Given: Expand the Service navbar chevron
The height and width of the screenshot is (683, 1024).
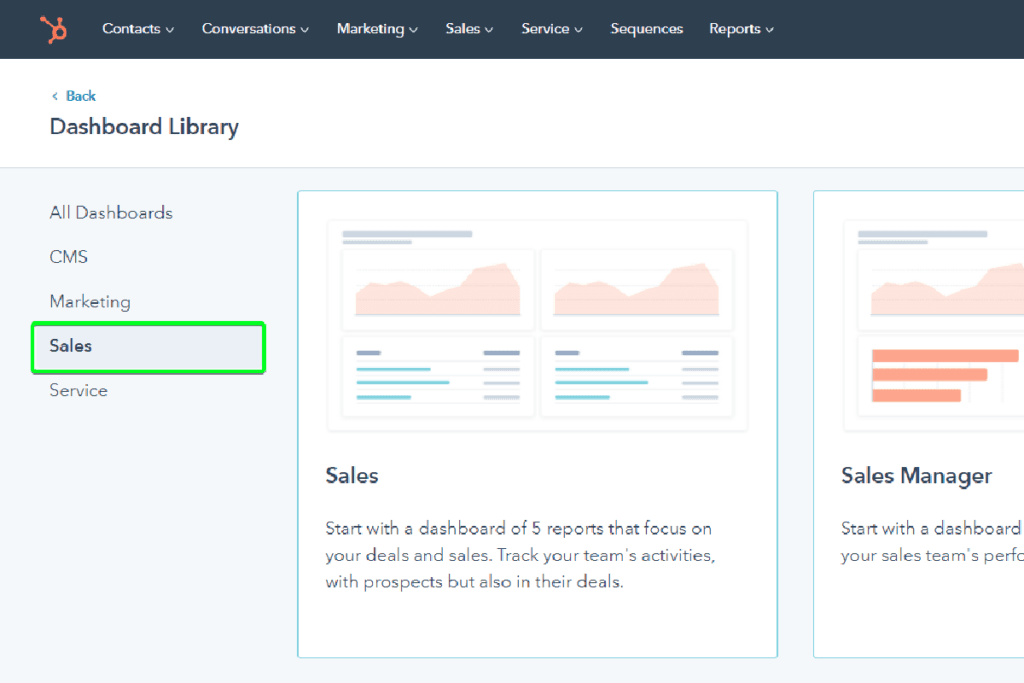Looking at the screenshot, I should point(579,30).
